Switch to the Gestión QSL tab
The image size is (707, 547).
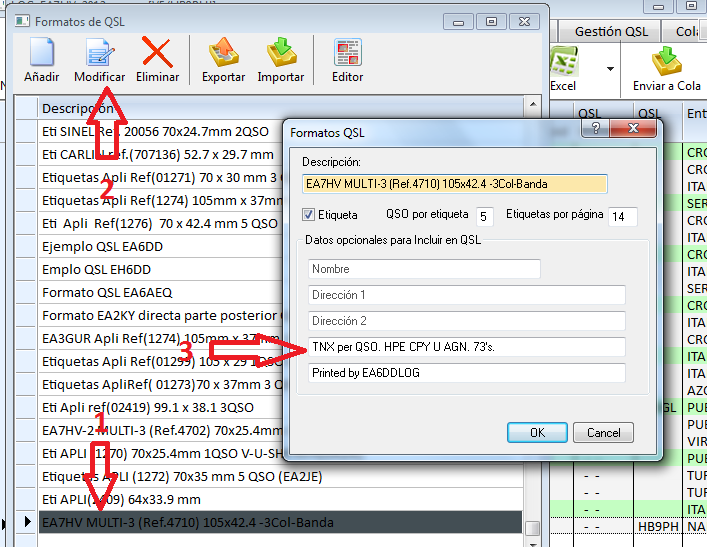point(611,32)
